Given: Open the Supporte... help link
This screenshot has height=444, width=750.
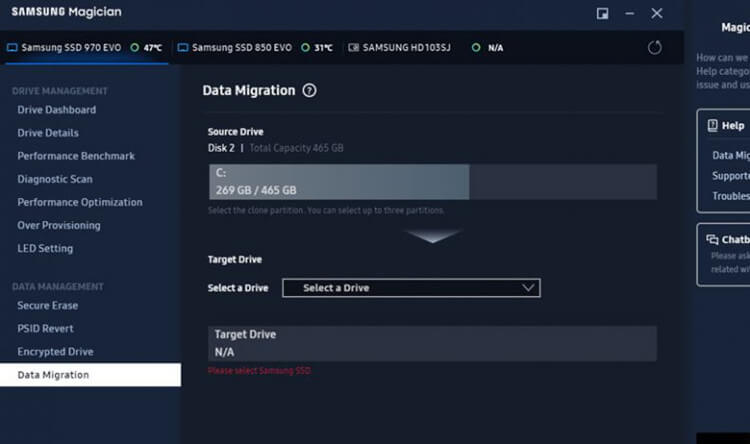Looking at the screenshot, I should 731,176.
